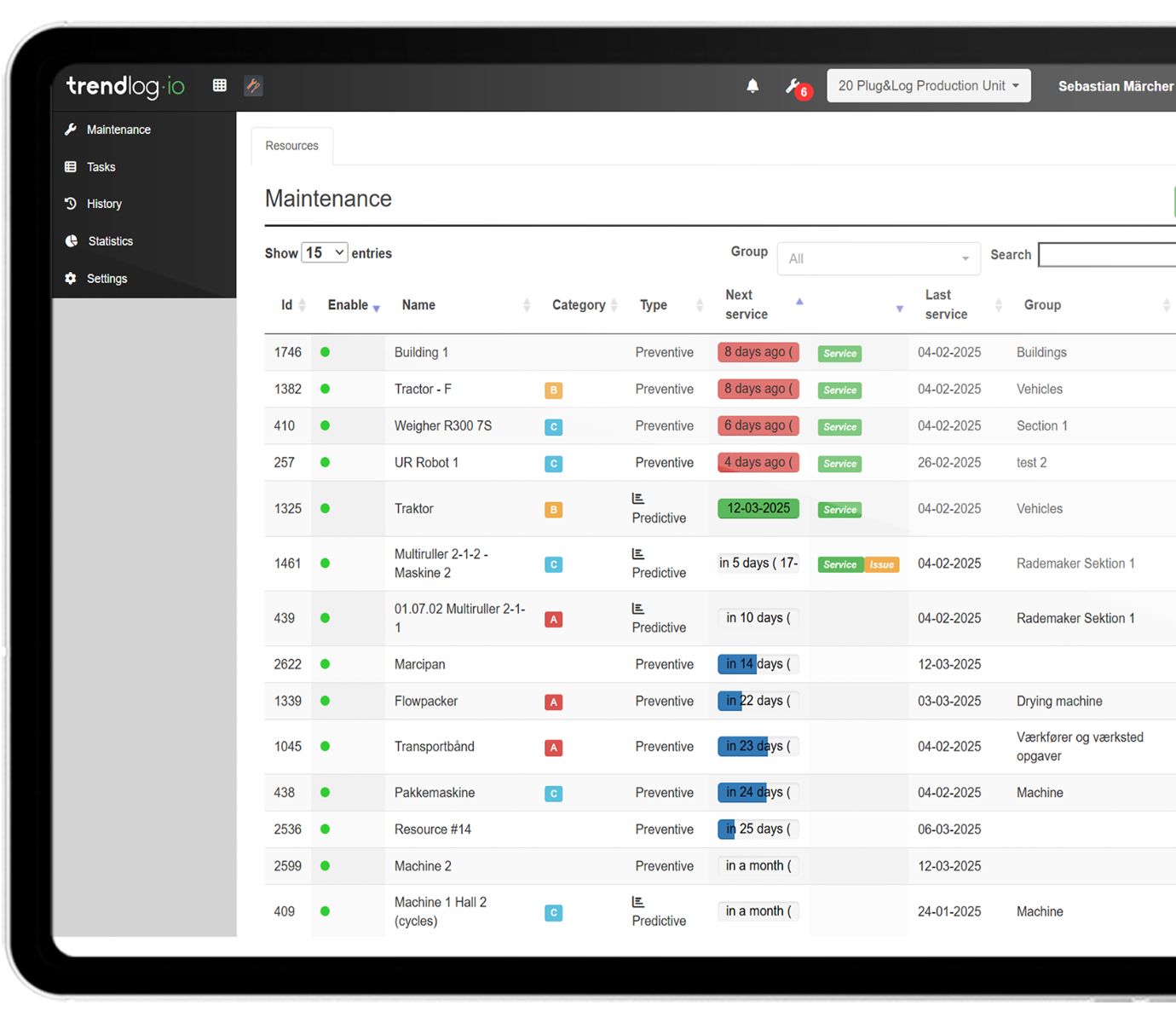Image resolution: width=1176 pixels, height=1023 pixels.
Task: Click Predictive chart icon for Machine 1 Hall 2
Action: click(638, 902)
